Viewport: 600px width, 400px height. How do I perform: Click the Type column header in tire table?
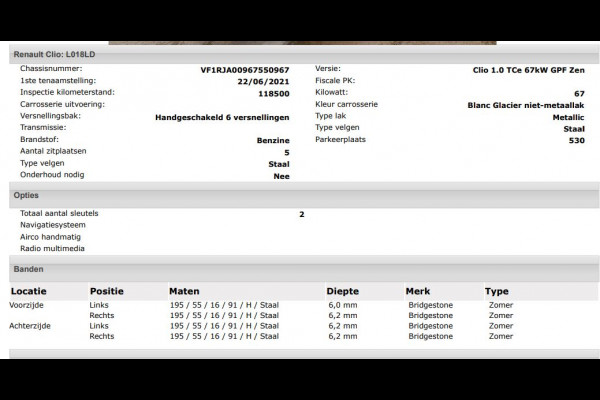pos(497,291)
